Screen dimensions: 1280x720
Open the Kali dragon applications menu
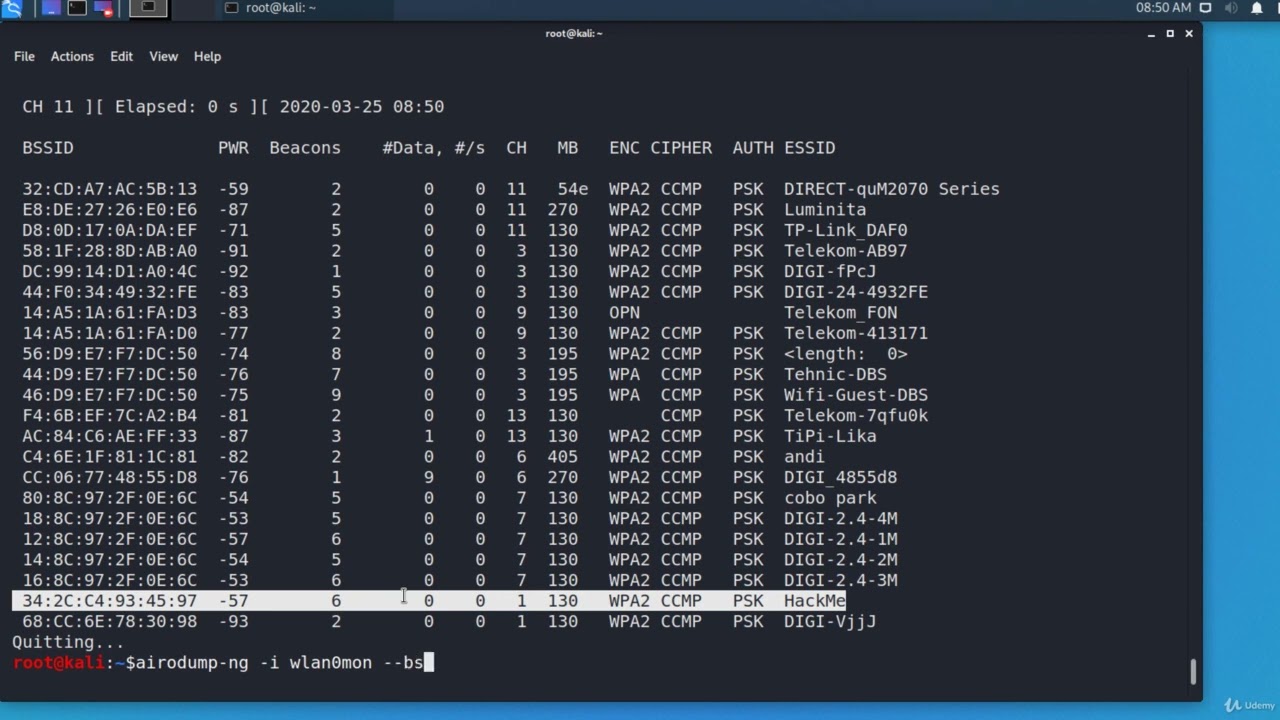[x=11, y=9]
